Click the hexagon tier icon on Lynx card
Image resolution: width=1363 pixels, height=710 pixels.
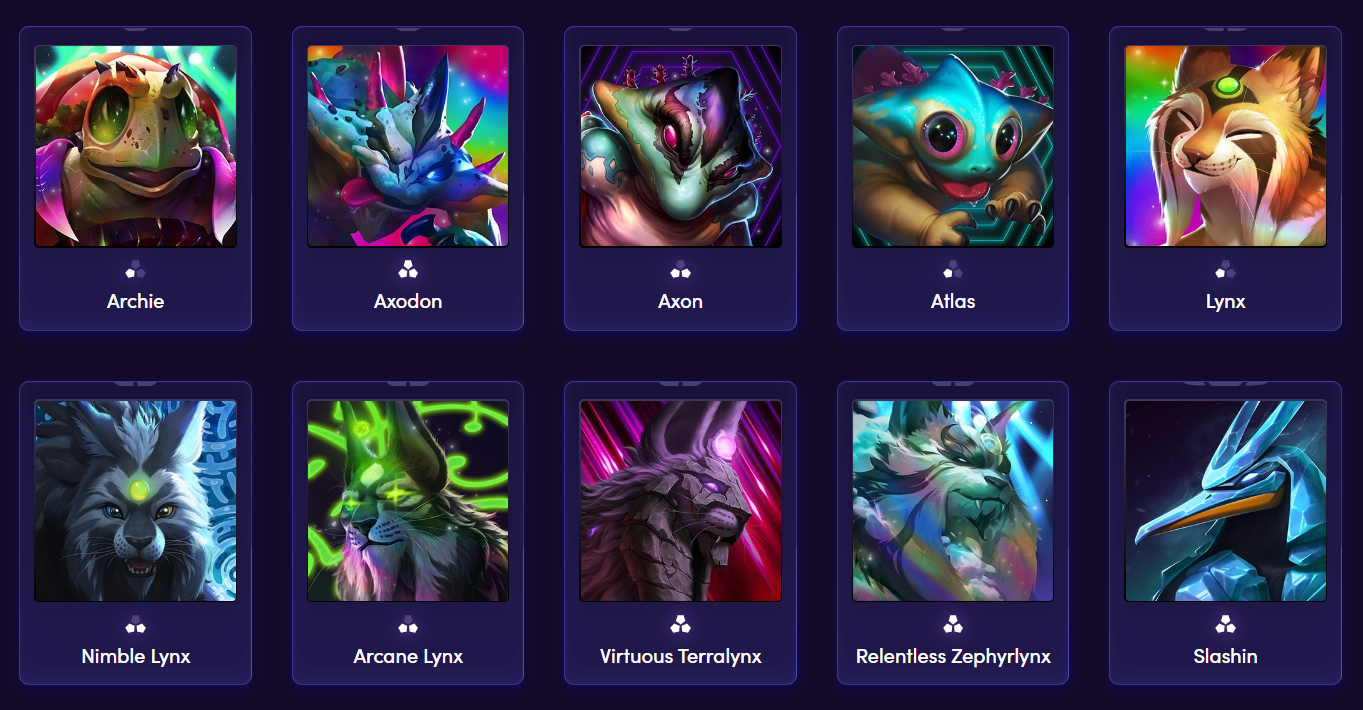point(1225,270)
